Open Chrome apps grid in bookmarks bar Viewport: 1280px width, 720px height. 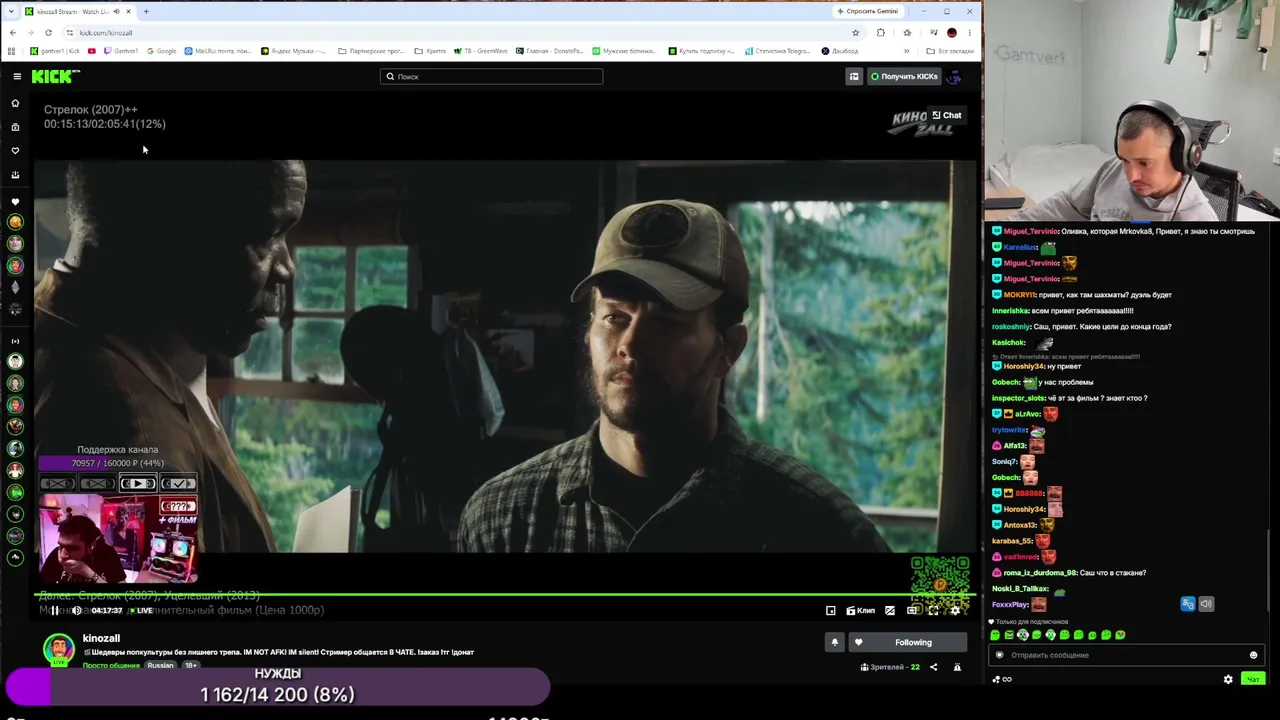(13, 51)
